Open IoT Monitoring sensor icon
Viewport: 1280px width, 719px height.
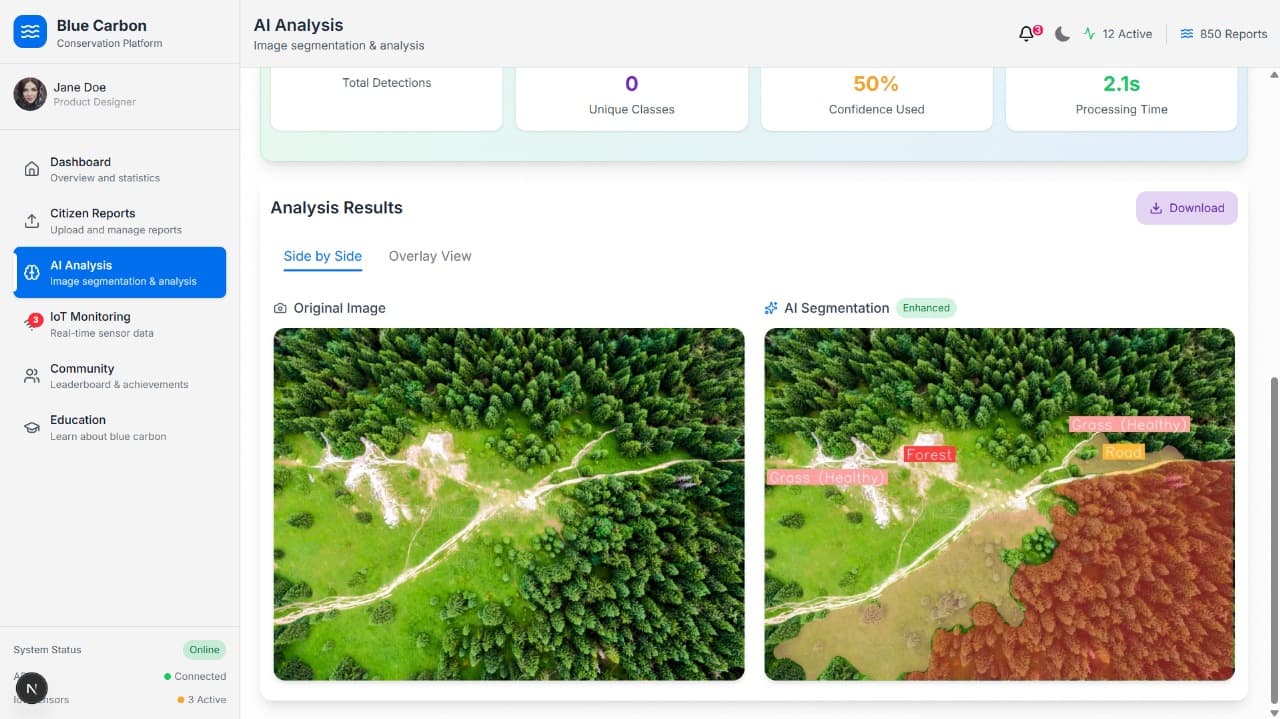(32, 324)
